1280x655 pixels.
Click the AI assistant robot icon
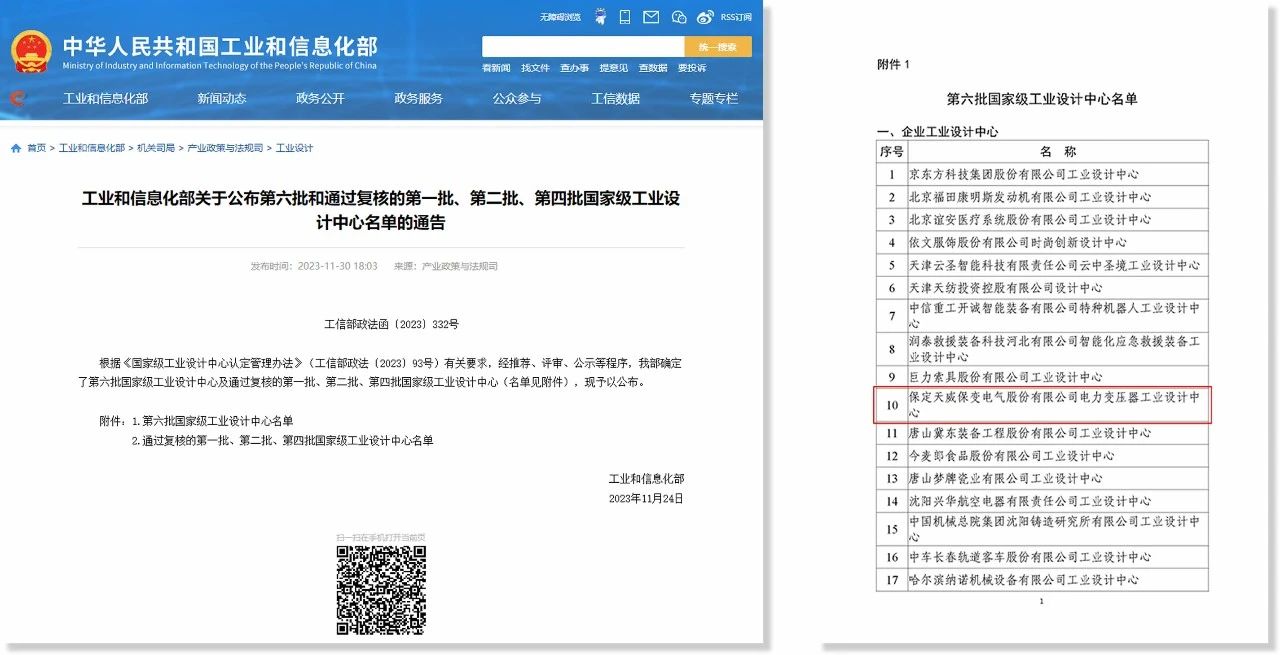pyautogui.click(x=600, y=17)
